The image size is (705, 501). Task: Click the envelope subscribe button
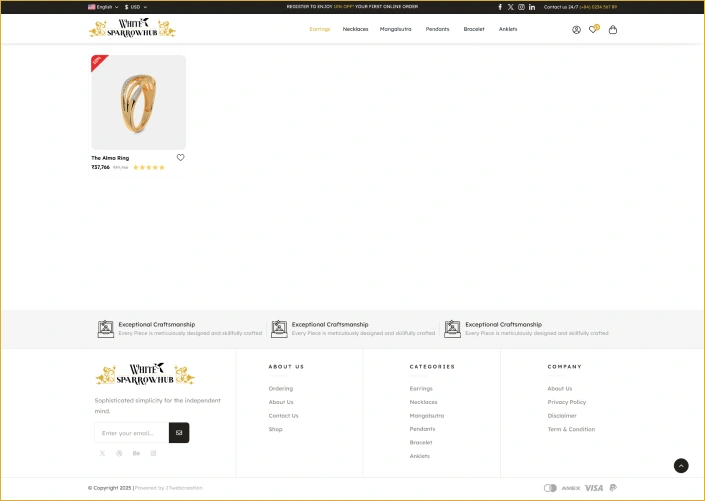coord(179,433)
